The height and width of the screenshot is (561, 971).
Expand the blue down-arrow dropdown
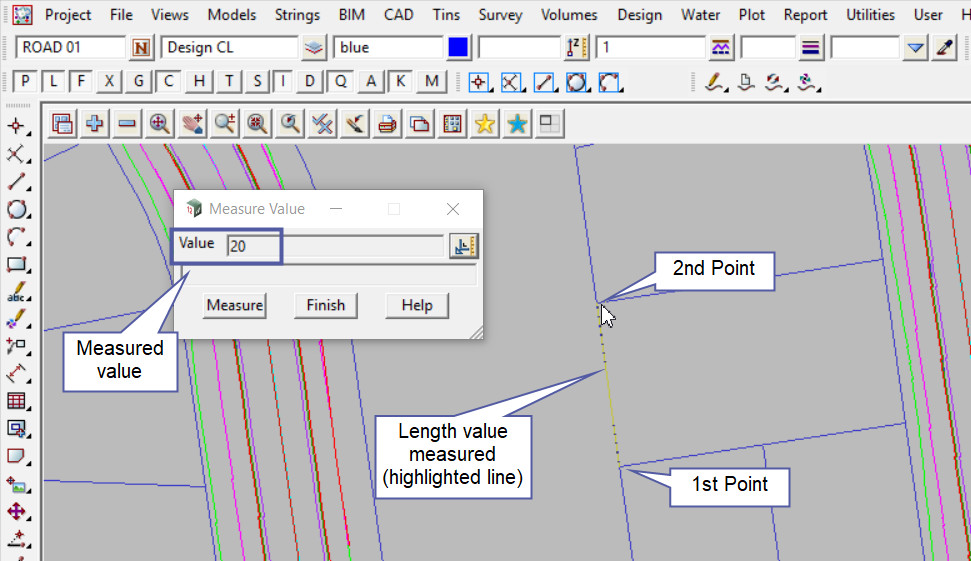(915, 48)
